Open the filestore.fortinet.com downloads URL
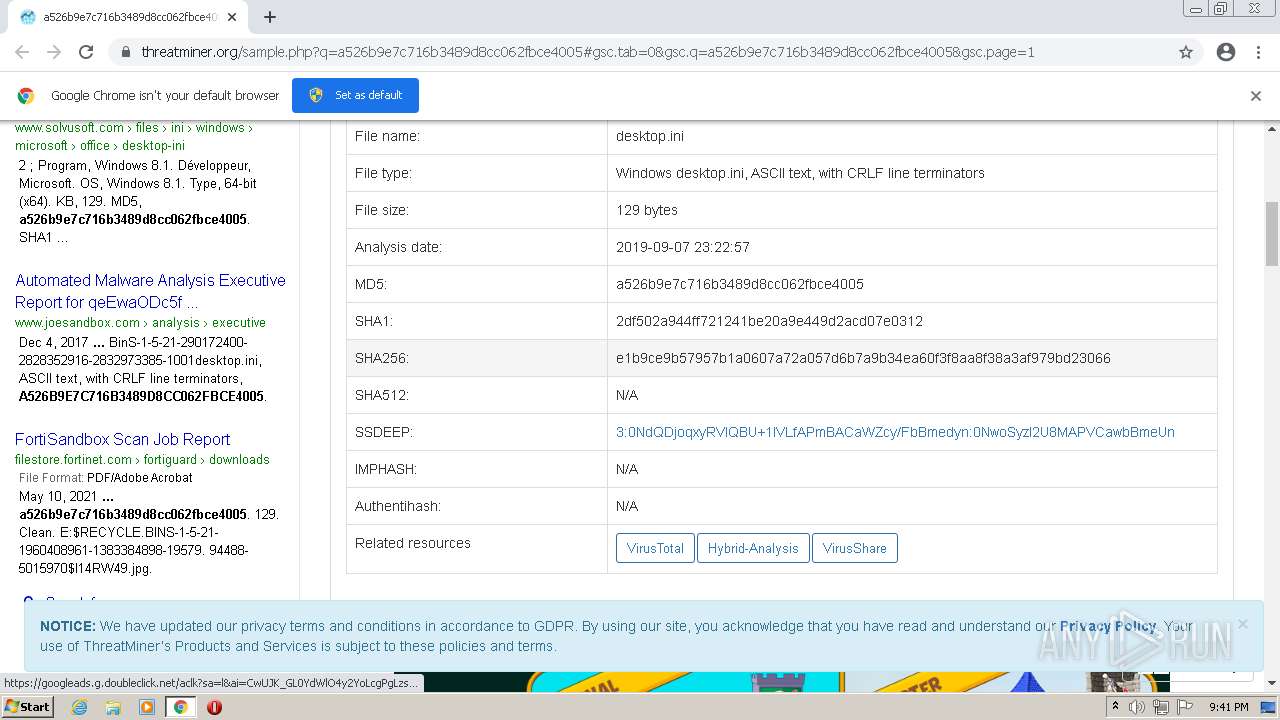 point(142,459)
